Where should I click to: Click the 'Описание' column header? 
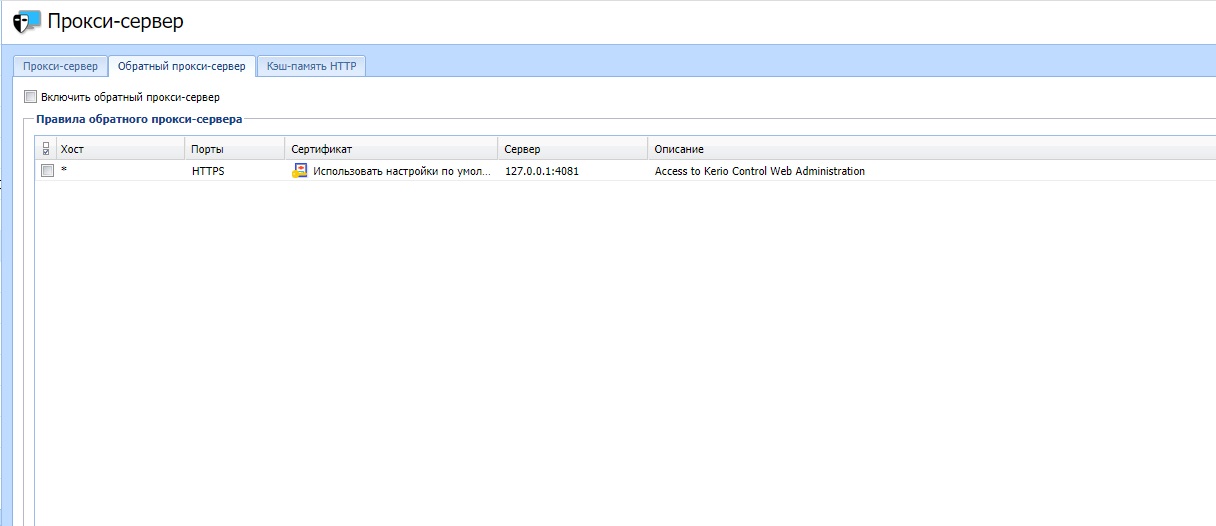click(x=932, y=149)
